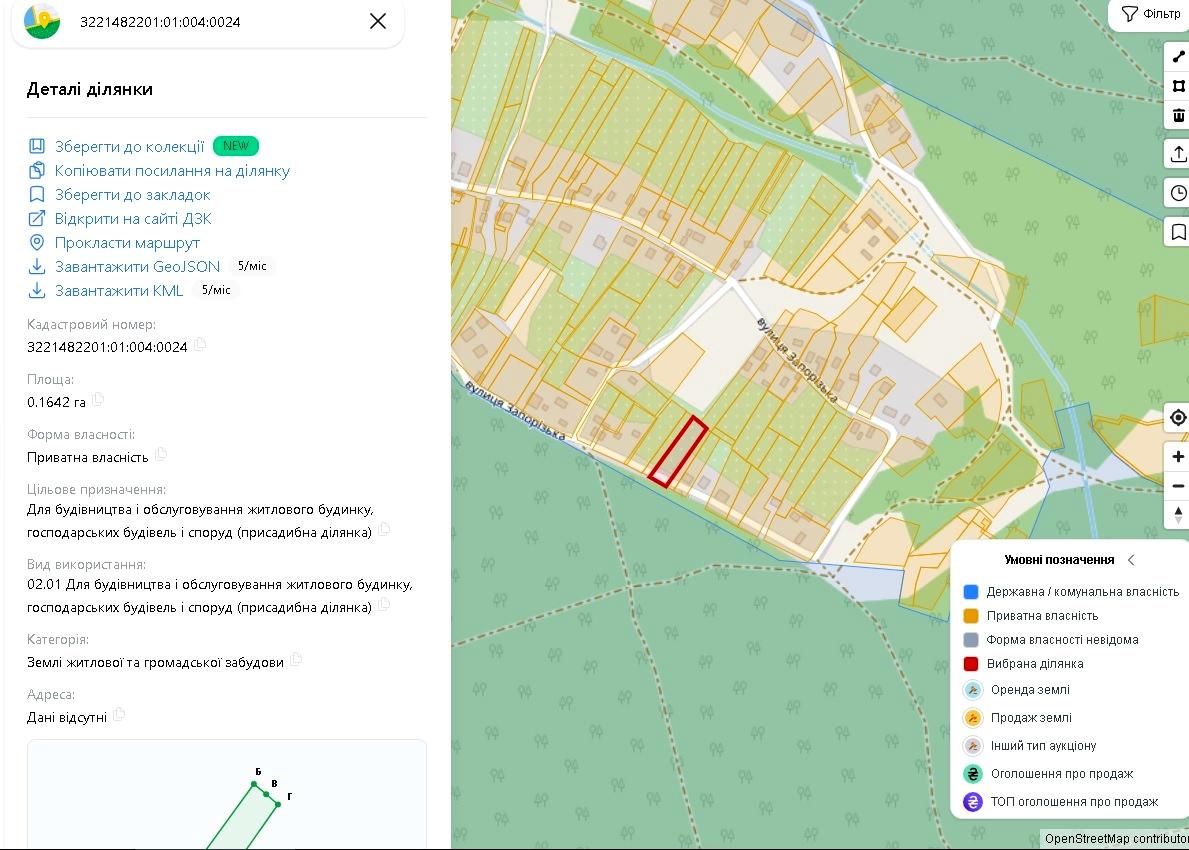Copy the Вид використання text
Image resolution: width=1189 pixels, height=850 pixels.
(x=384, y=604)
